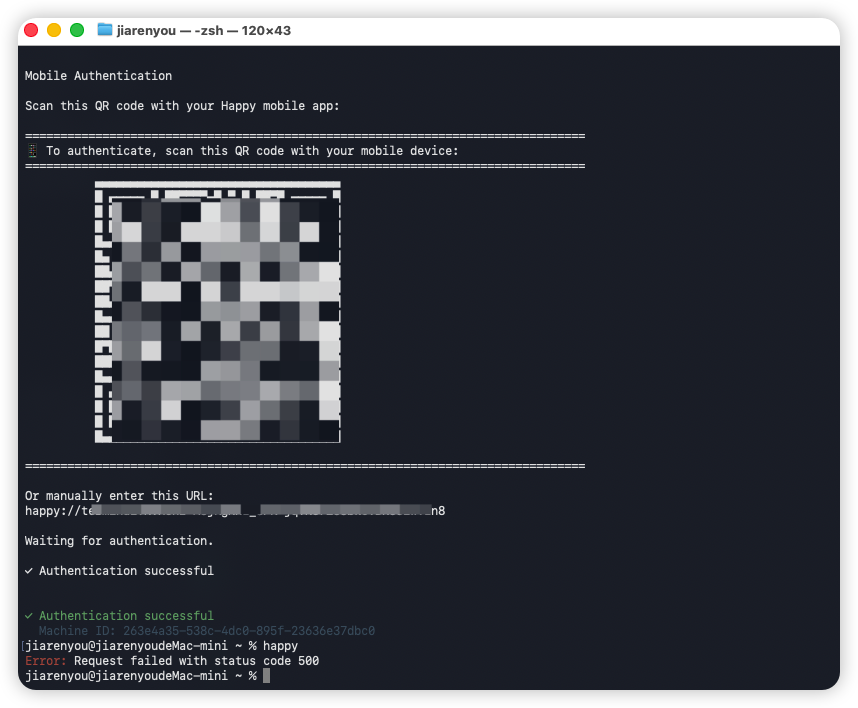Click the Machine ID line
The height and width of the screenshot is (708, 858).
pyautogui.click(x=207, y=630)
